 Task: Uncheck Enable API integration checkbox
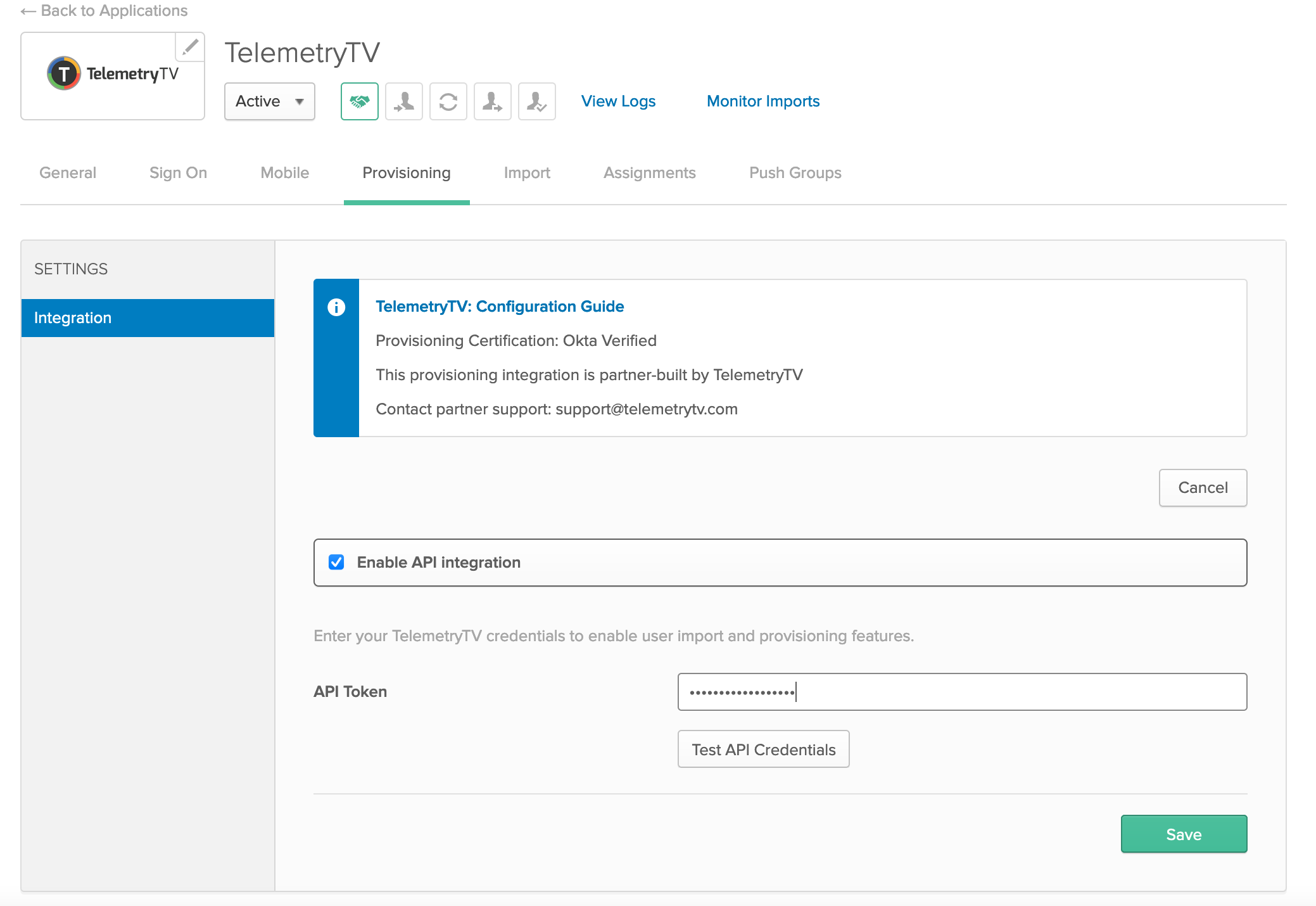[336, 562]
